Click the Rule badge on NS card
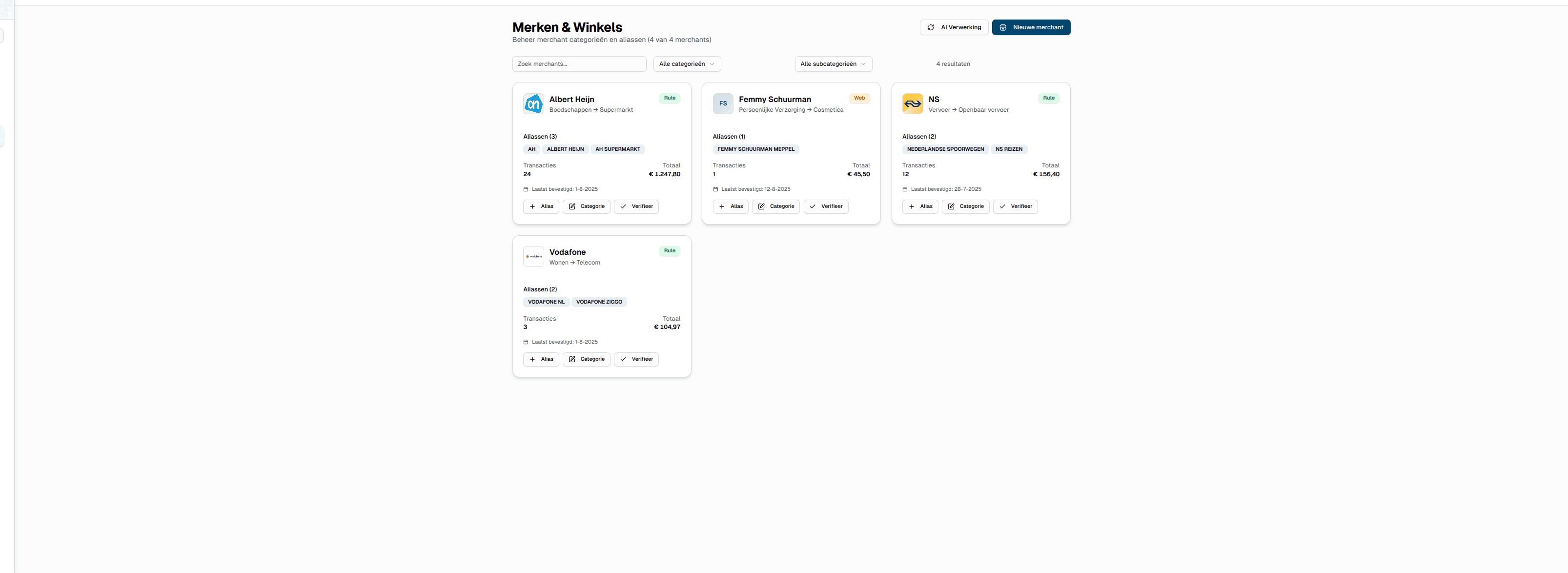1568x573 pixels. coord(1049,98)
